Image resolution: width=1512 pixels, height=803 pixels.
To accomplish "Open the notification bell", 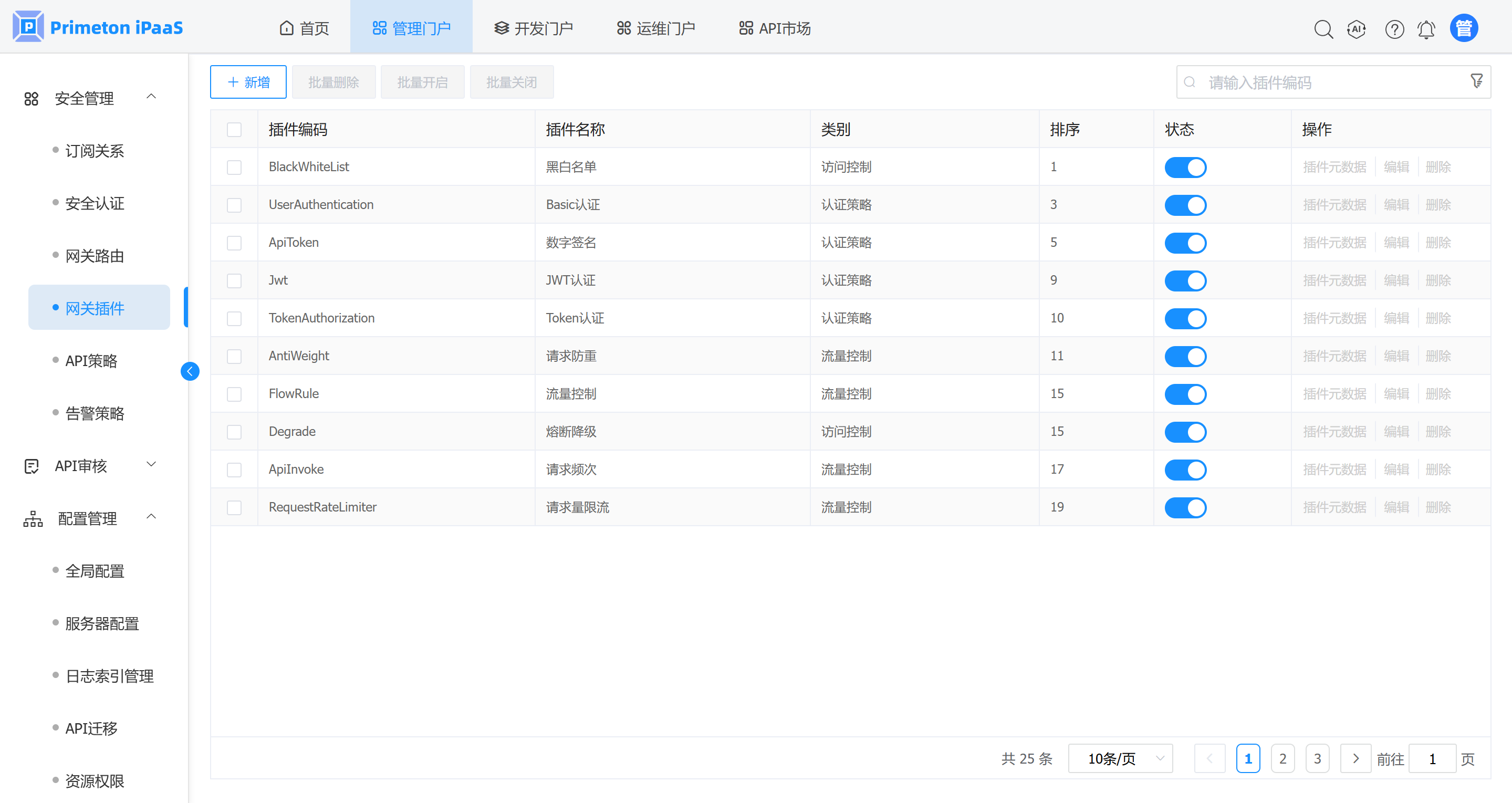I will click(1426, 29).
